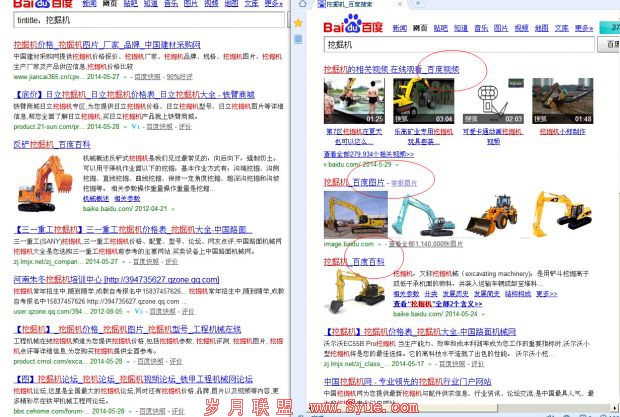Open the 工程机械在线 挖掘机价格 result title
Screen dimensions: 620x417
click(127, 329)
